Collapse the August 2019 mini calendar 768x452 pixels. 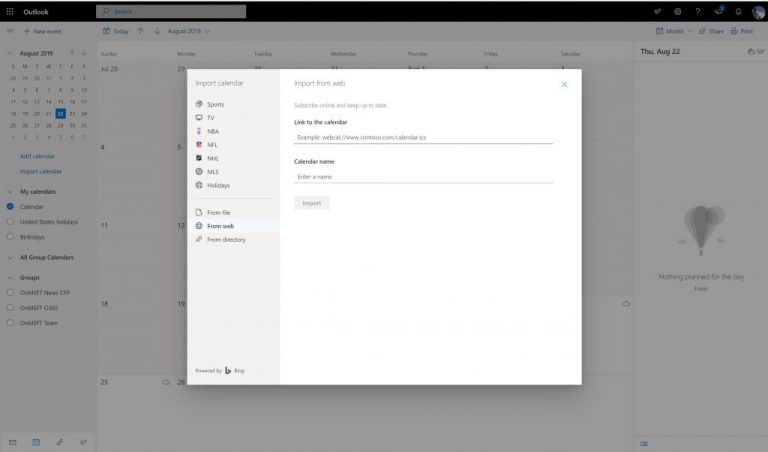(10, 53)
